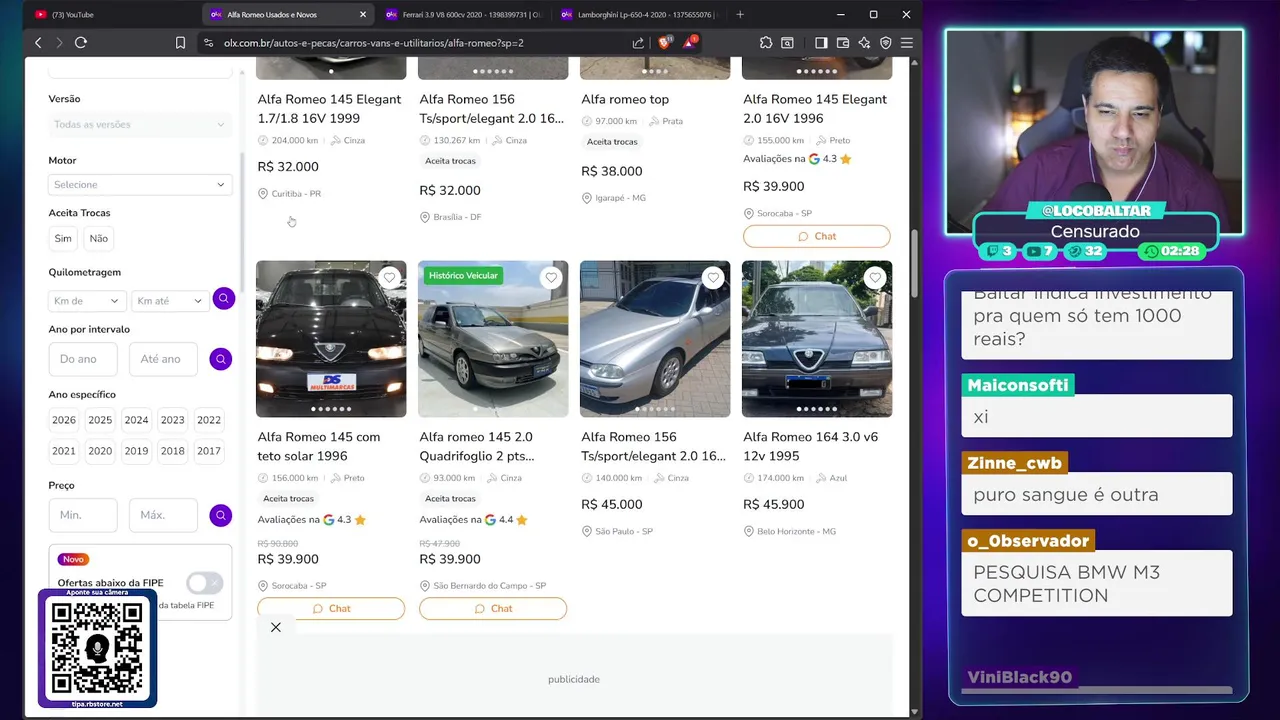Screen dimensions: 1280x720
Task: Select year 2018 chip
Action: 172,451
